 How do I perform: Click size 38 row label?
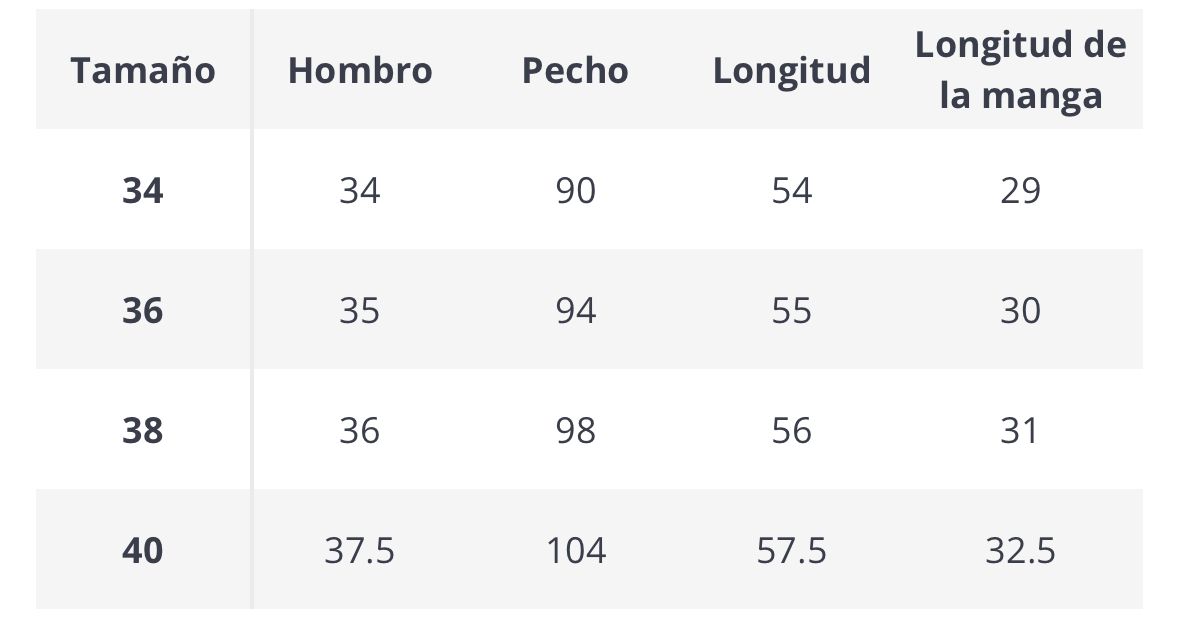[x=143, y=430]
